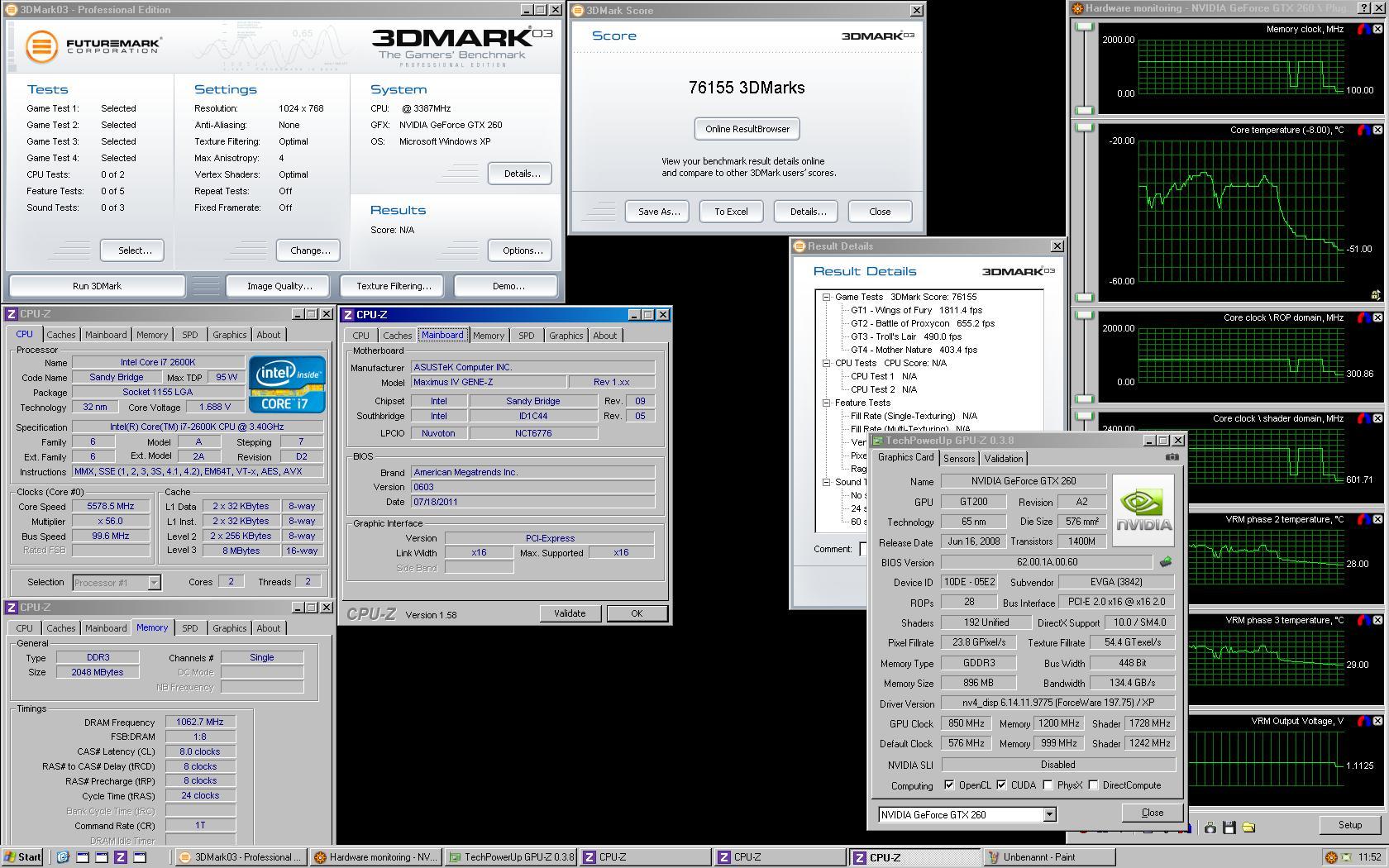The image size is (1389, 868).
Task: Close the Core clock shader domain graph
Action: coord(1377,418)
